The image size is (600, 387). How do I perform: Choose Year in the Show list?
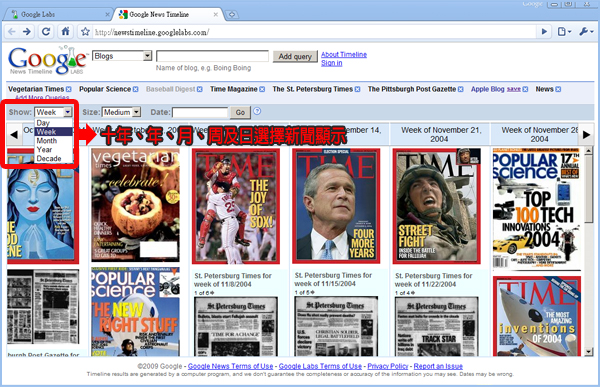(53, 149)
